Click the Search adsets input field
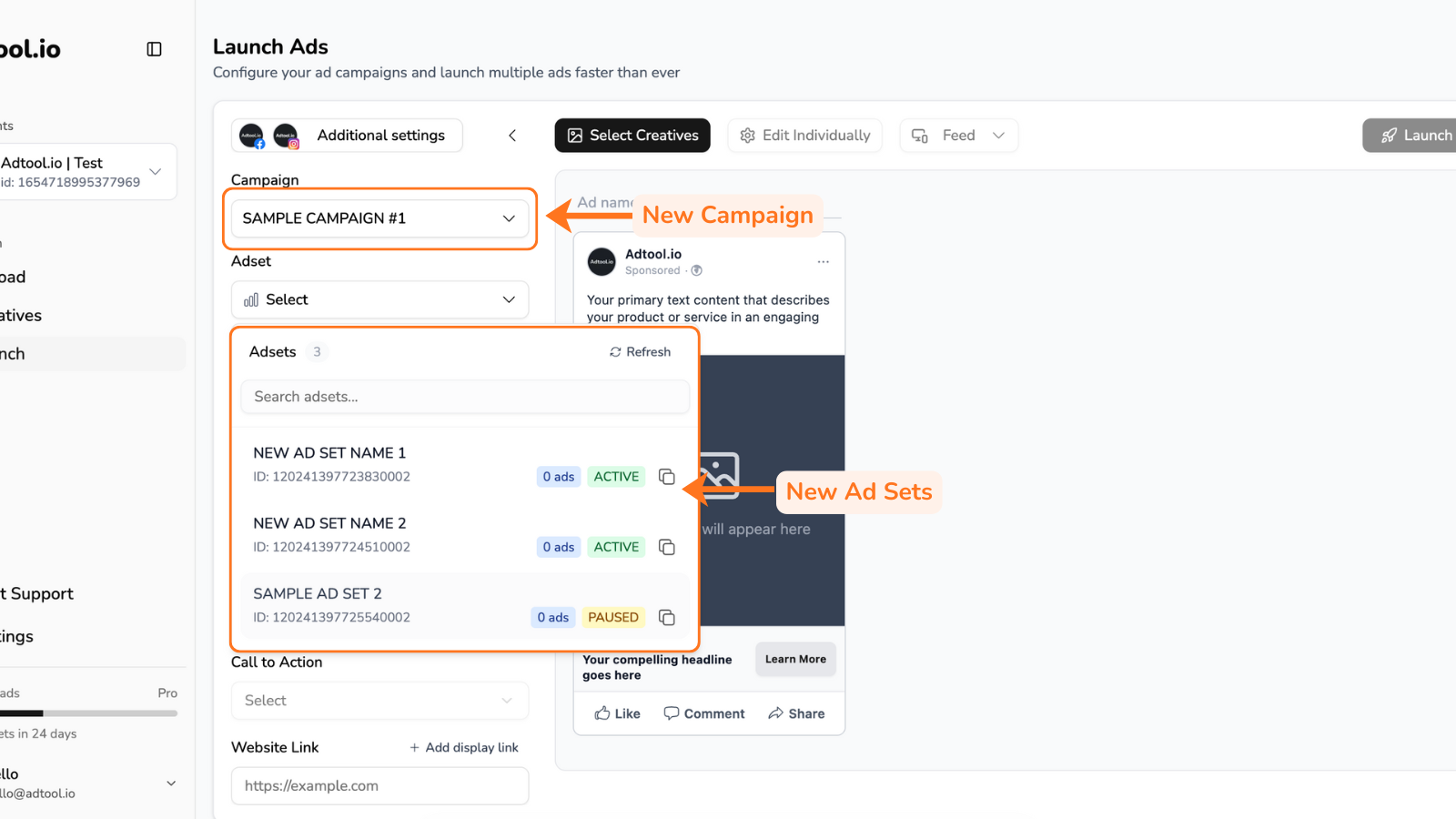This screenshot has width=1456, height=819. [464, 397]
